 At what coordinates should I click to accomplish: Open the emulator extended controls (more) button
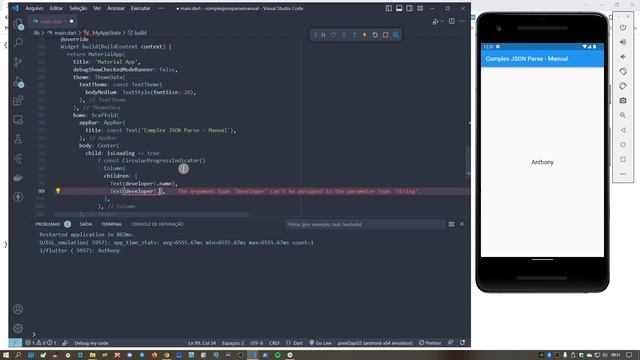pos(623,174)
